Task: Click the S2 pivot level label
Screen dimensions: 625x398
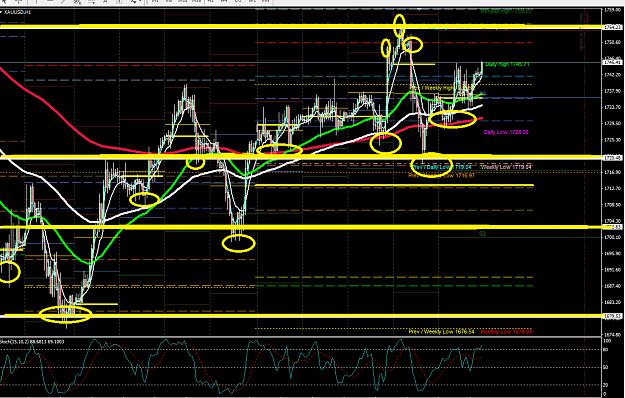Action: (482, 234)
